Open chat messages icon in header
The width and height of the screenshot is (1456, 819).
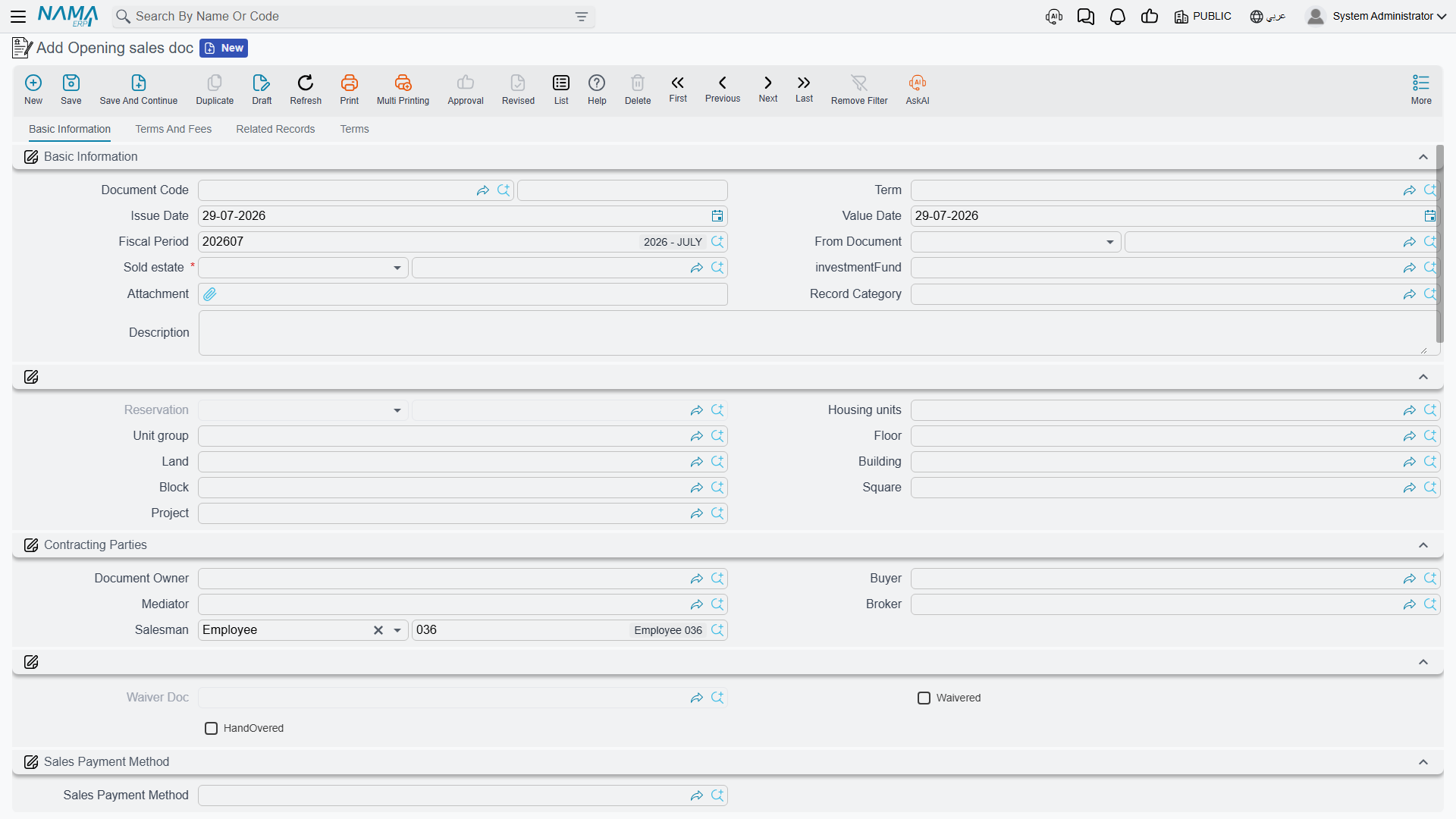(1086, 16)
